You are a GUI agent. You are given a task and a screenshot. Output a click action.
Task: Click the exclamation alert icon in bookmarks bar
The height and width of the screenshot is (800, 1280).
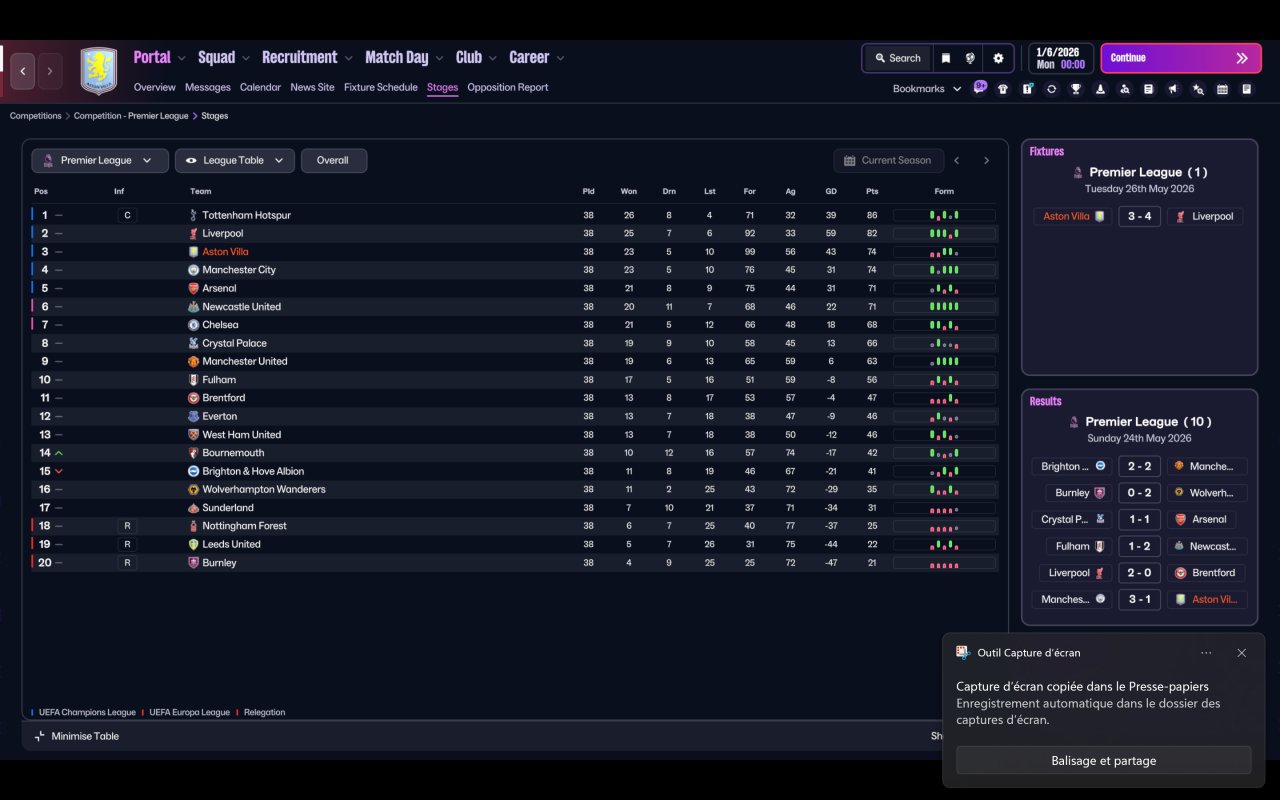tap(1027, 89)
